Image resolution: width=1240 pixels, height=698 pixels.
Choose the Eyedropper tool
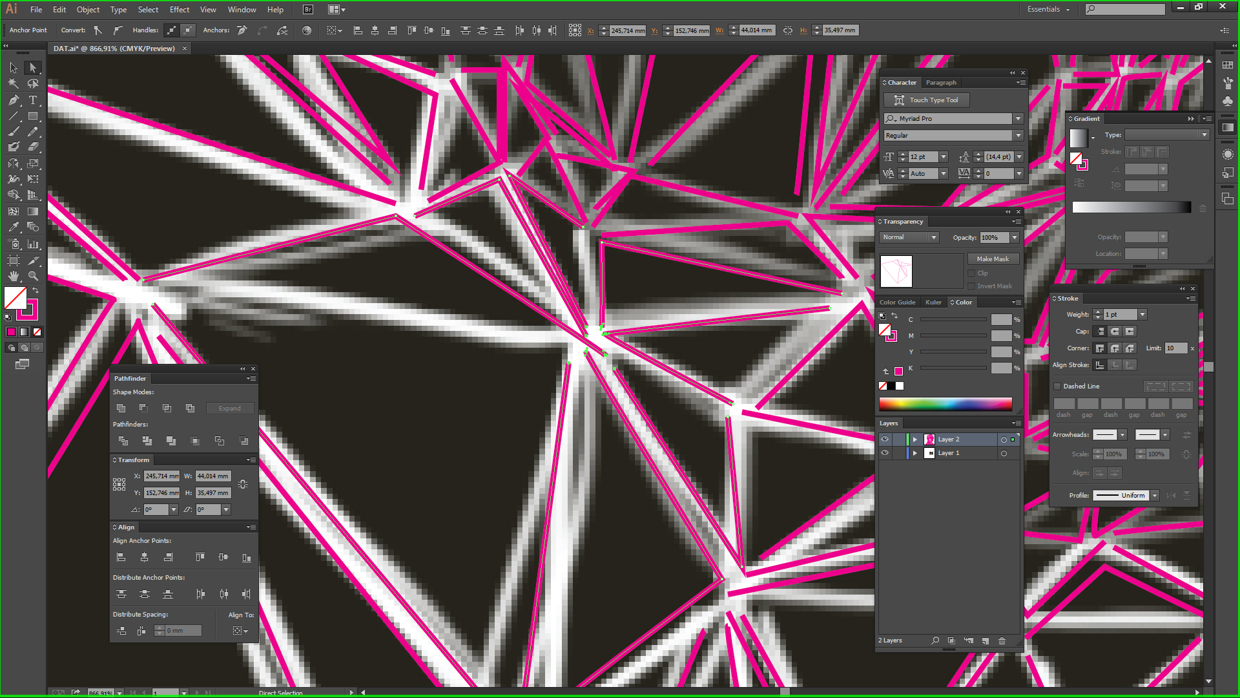(x=14, y=228)
